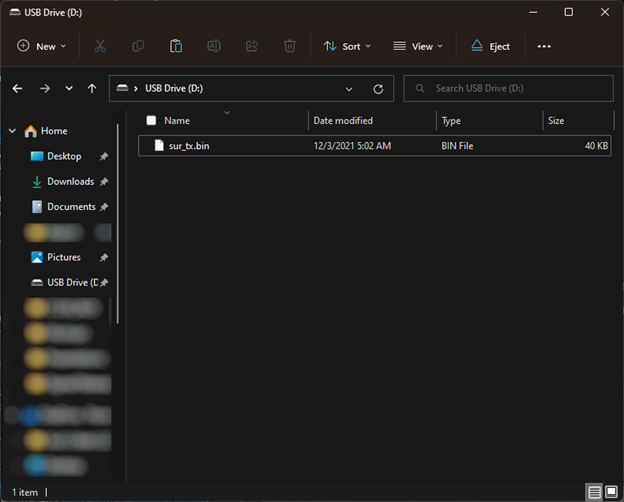Sort by the Name column header
624x502 pixels.
[x=177, y=121]
